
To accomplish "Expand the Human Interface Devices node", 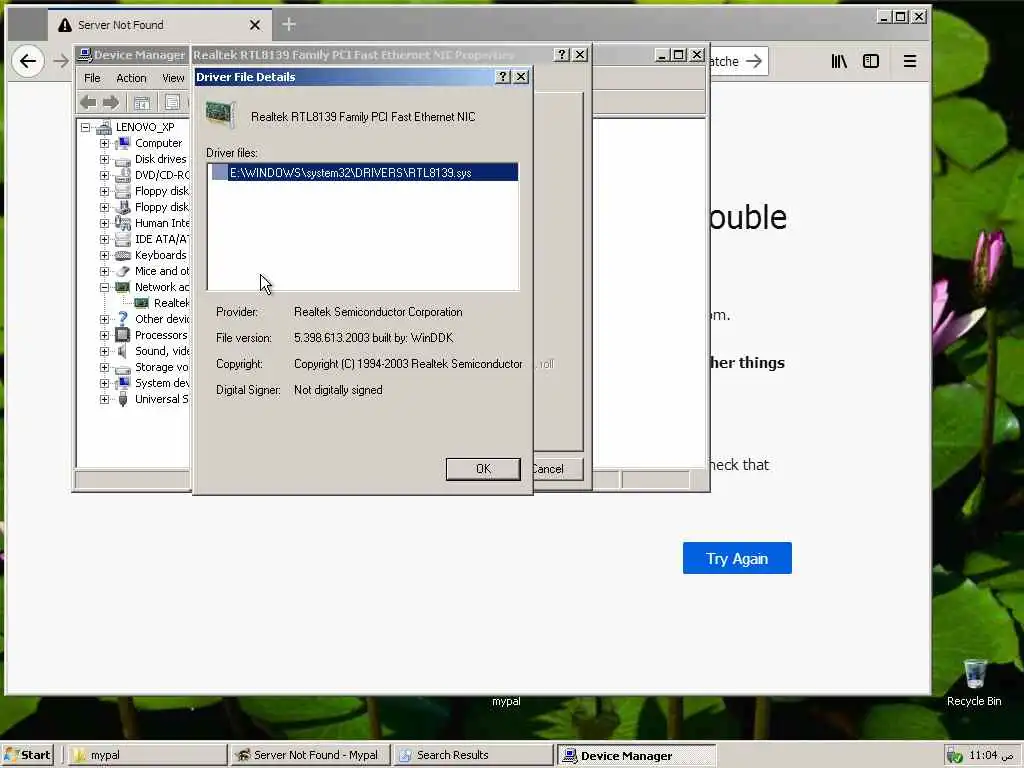I will (104, 223).
